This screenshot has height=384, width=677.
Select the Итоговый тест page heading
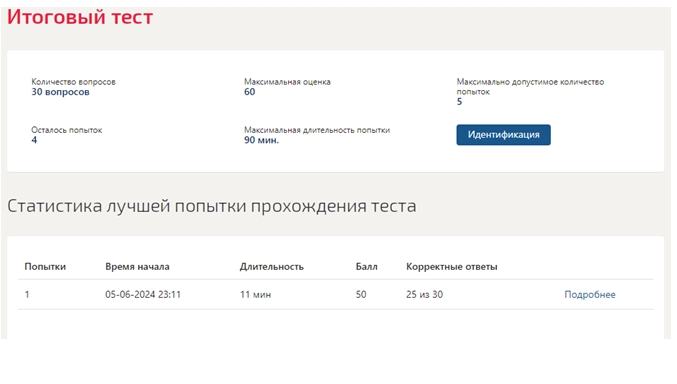[x=80, y=17]
